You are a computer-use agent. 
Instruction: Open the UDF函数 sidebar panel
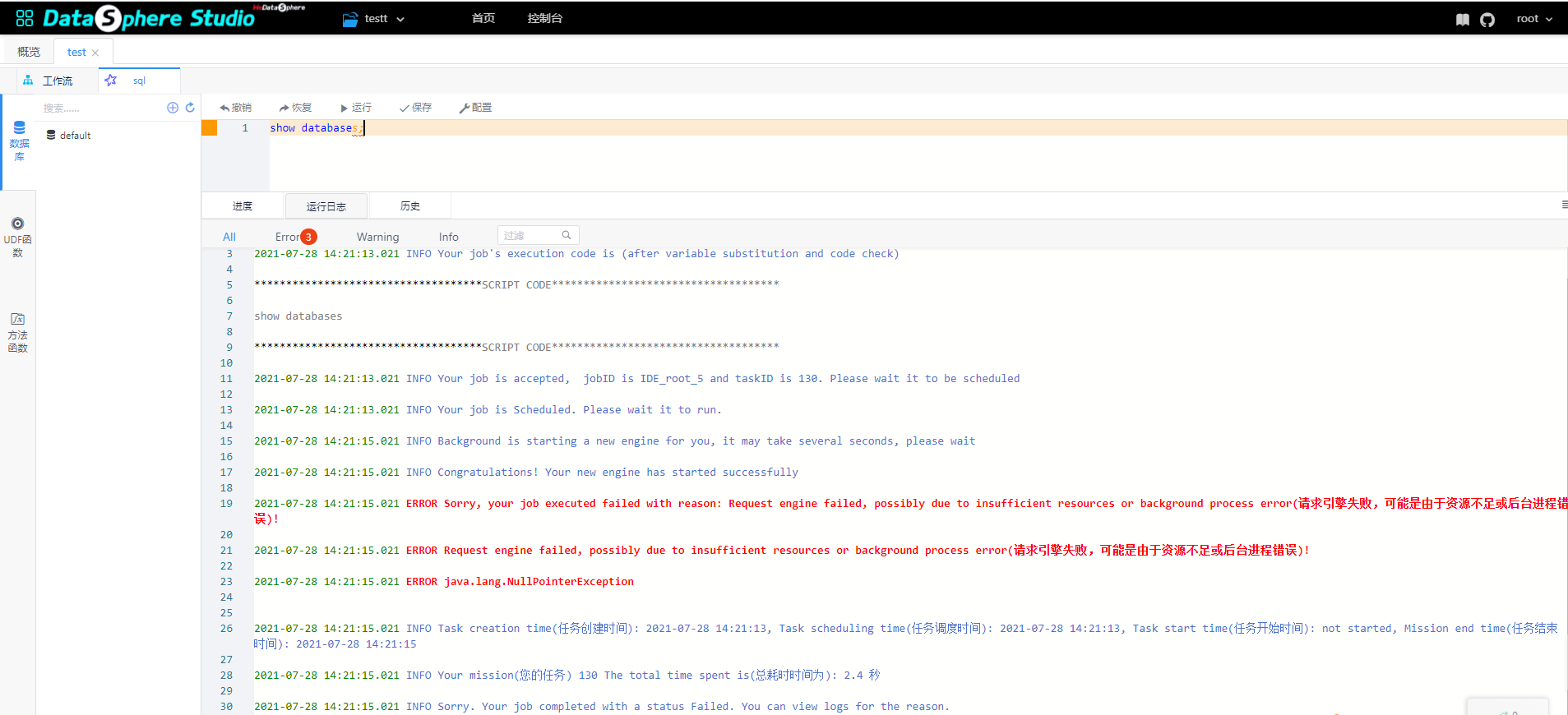[17, 238]
